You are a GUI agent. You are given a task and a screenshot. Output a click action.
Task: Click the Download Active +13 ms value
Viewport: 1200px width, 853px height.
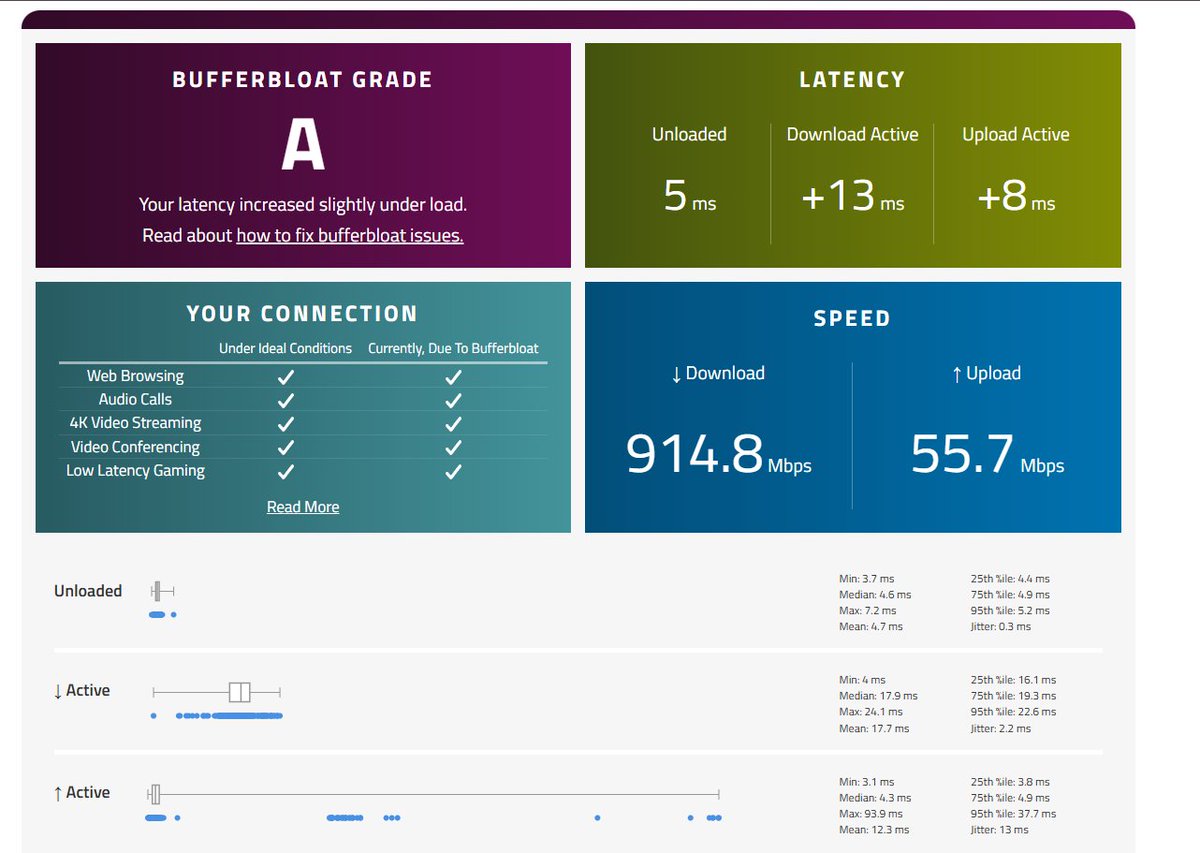(853, 195)
